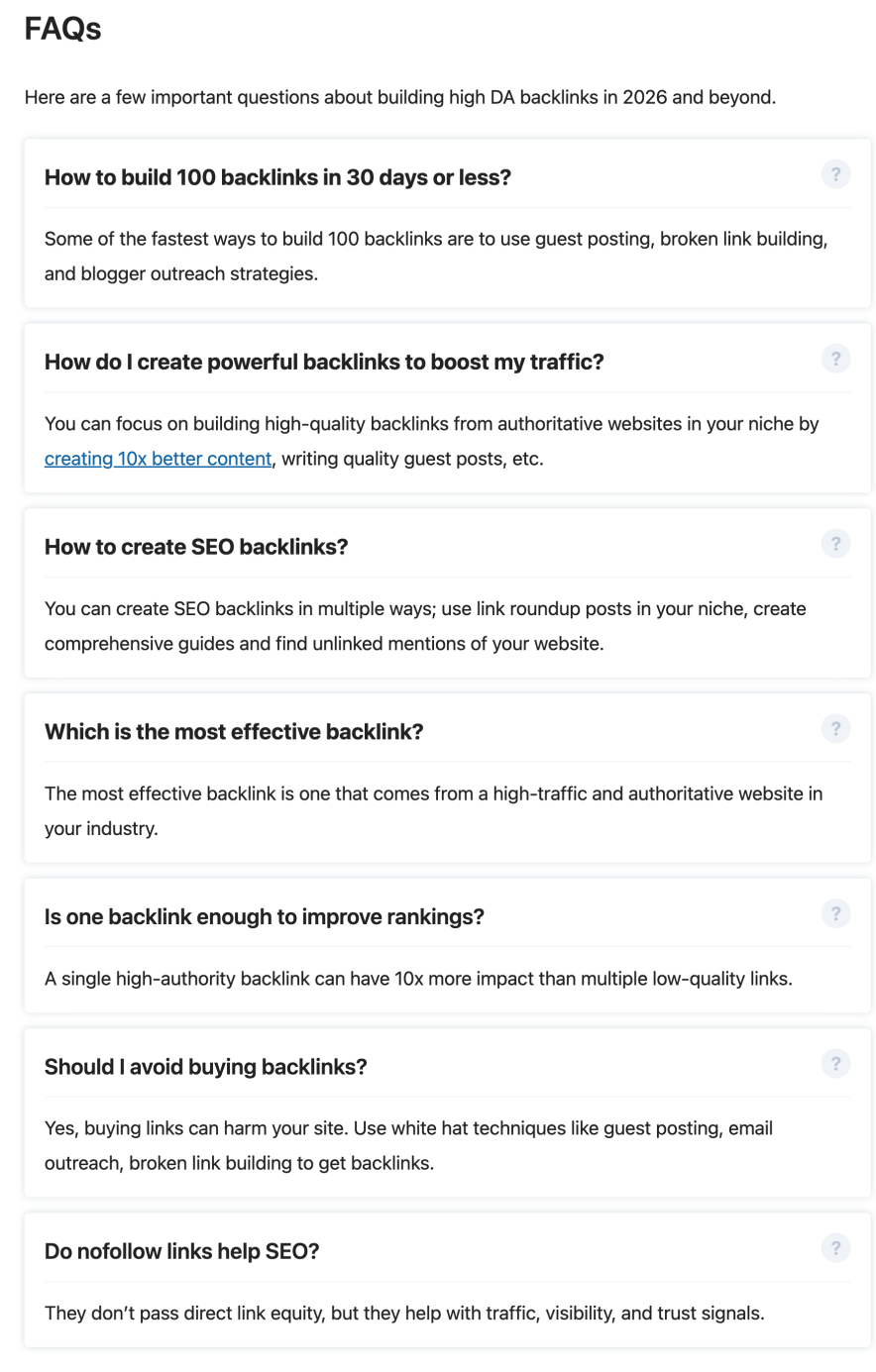The width and height of the screenshot is (876, 1372).
Task: Toggle open the 'Is one backlink enough' FAQ
Action: (x=264, y=915)
